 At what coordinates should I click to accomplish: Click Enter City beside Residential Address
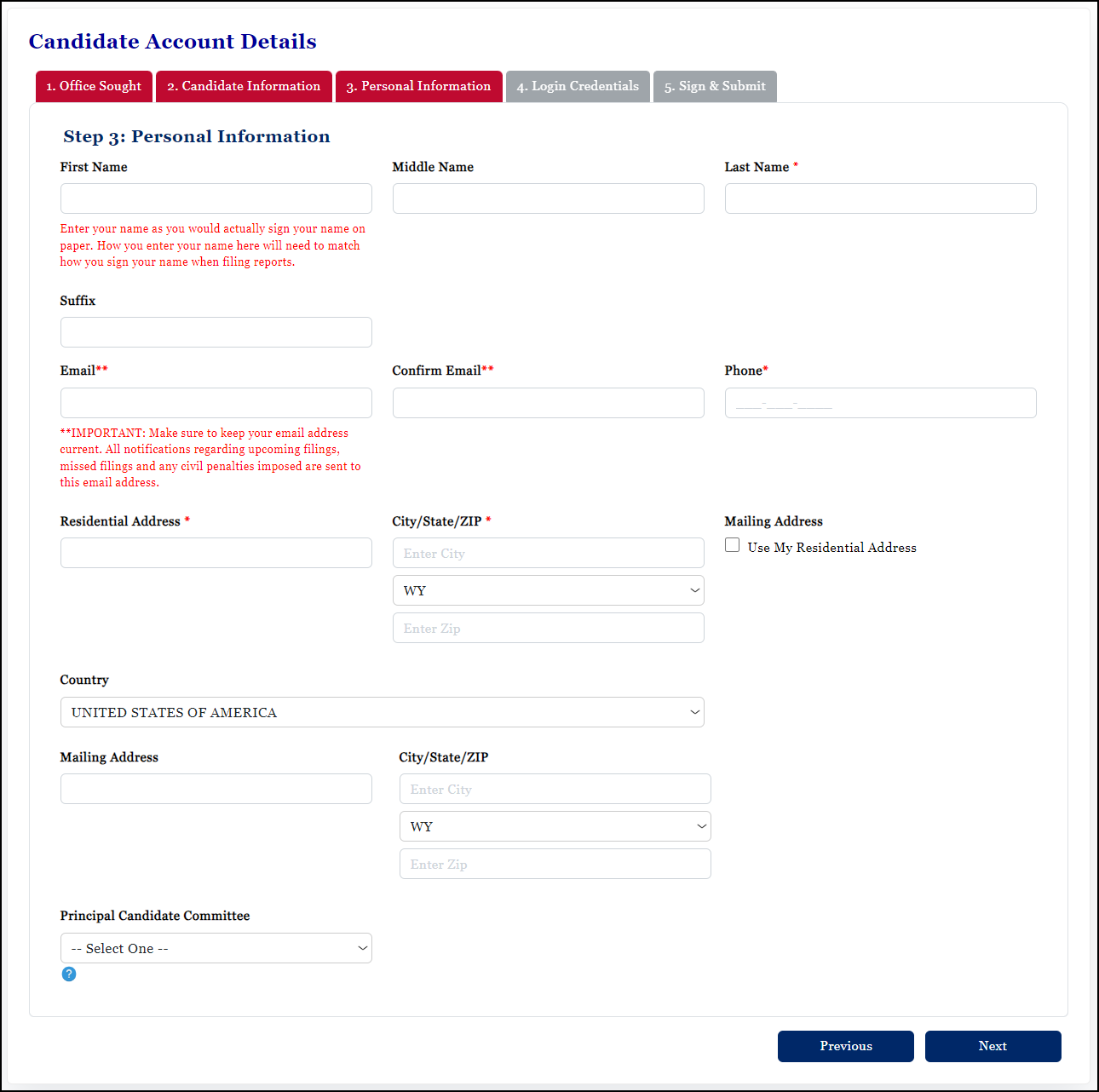tap(548, 552)
